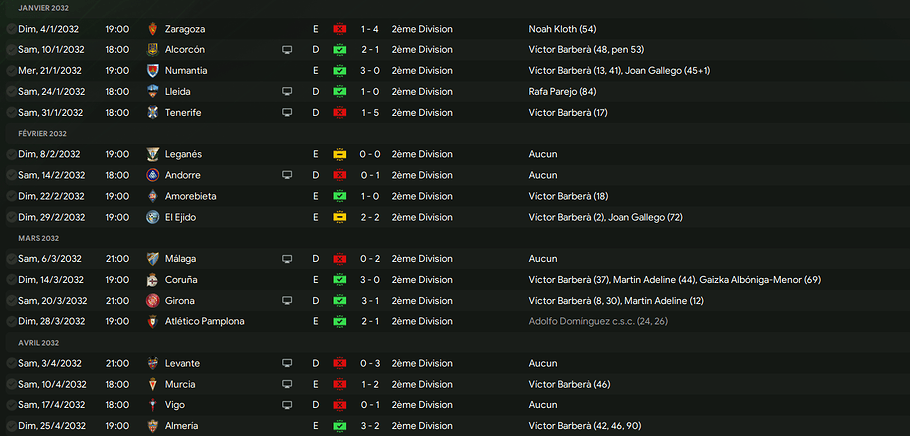Toggle the check circle on the 4/1/2032 fixture
Image resolution: width=910 pixels, height=436 pixels.
click(10, 29)
